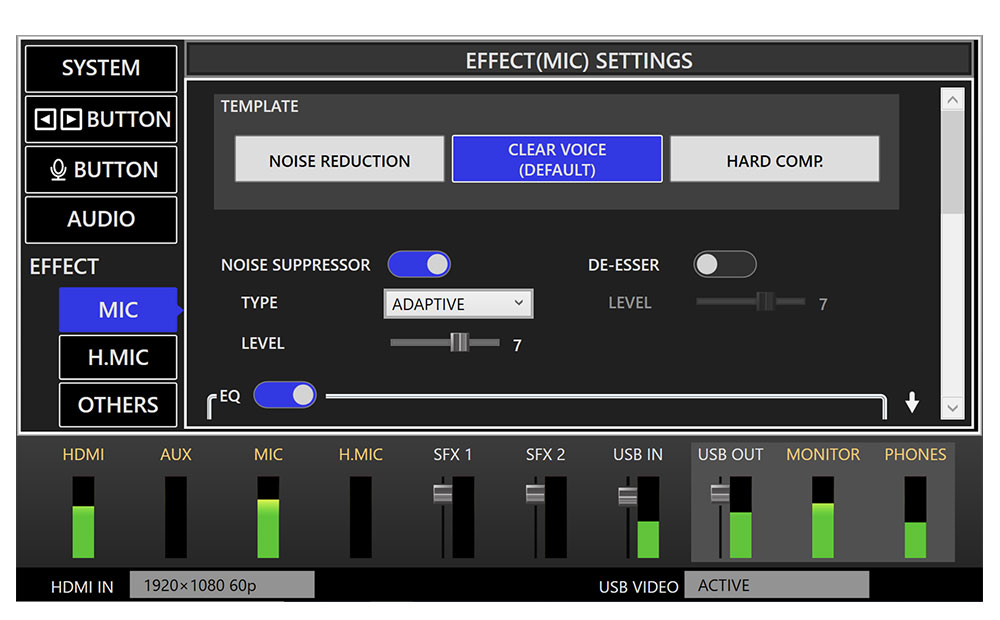This screenshot has width=1000, height=620.
Task: Apply the NOISE REDUCTION template
Action: tap(339, 160)
